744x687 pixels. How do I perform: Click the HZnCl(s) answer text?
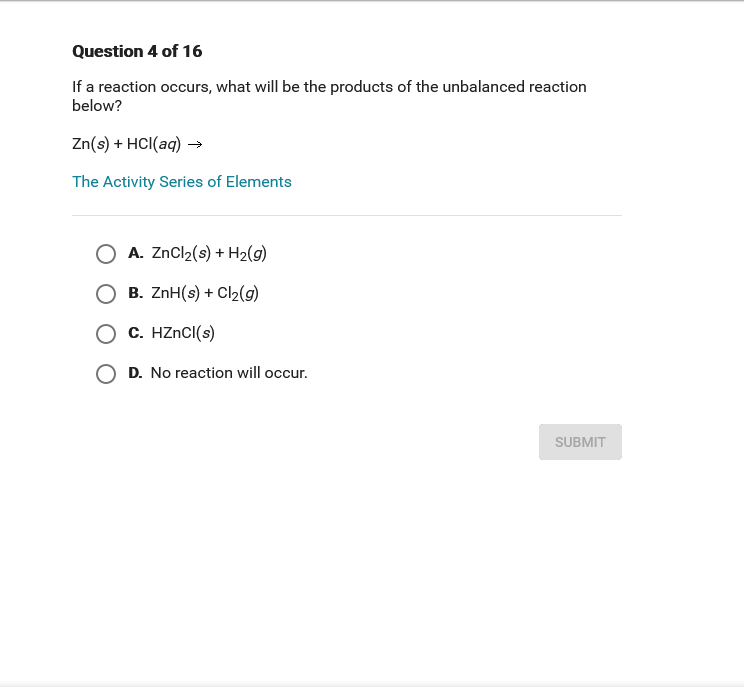tap(183, 333)
